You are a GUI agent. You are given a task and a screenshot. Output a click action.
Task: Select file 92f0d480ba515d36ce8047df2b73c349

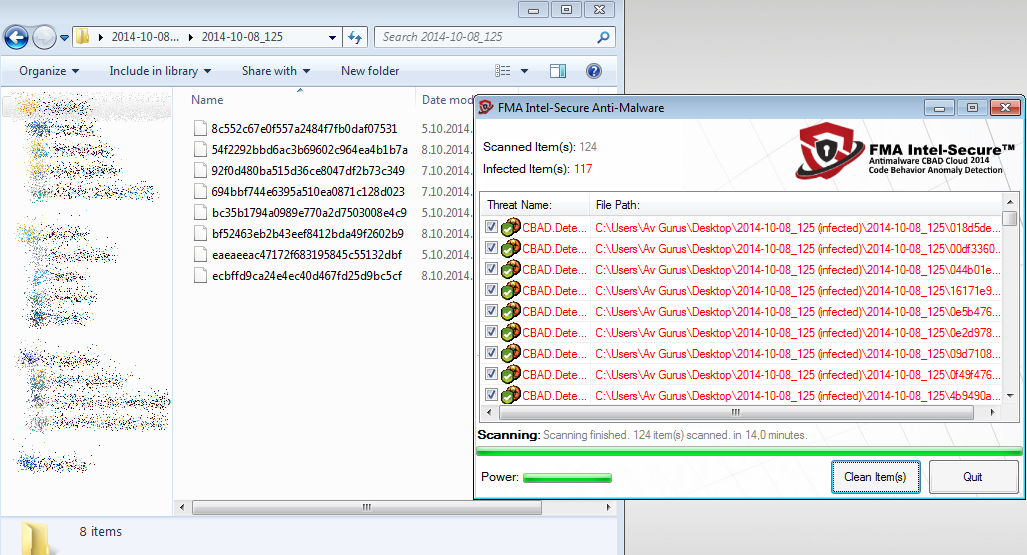point(308,170)
